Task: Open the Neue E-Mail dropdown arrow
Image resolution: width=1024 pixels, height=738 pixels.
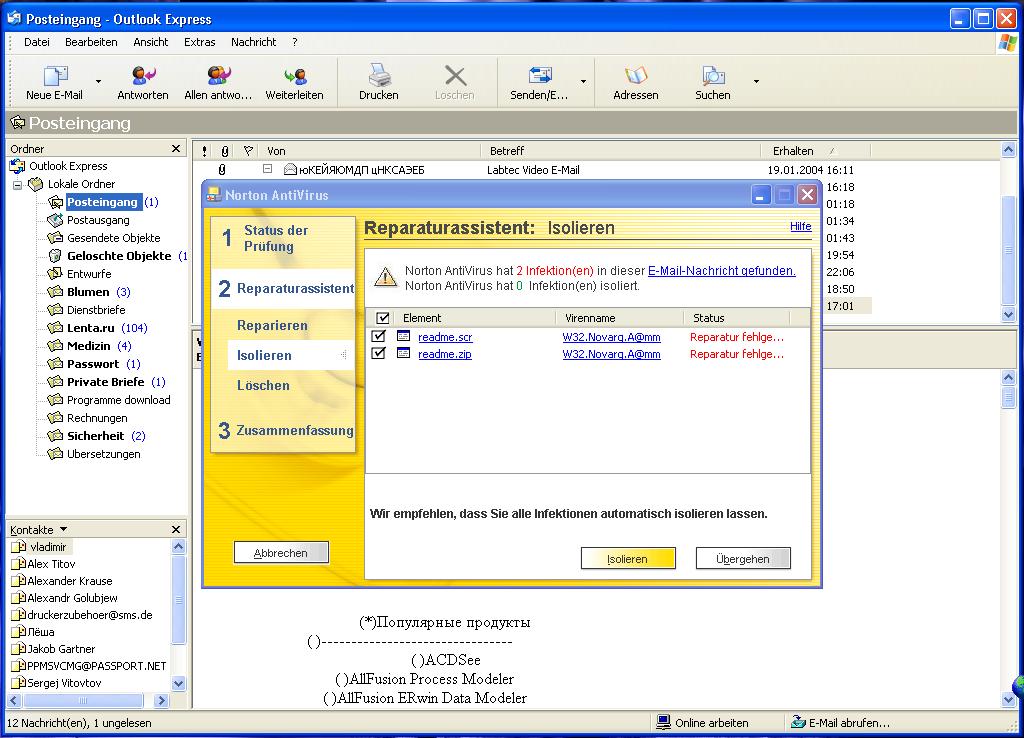Action: [x=99, y=82]
